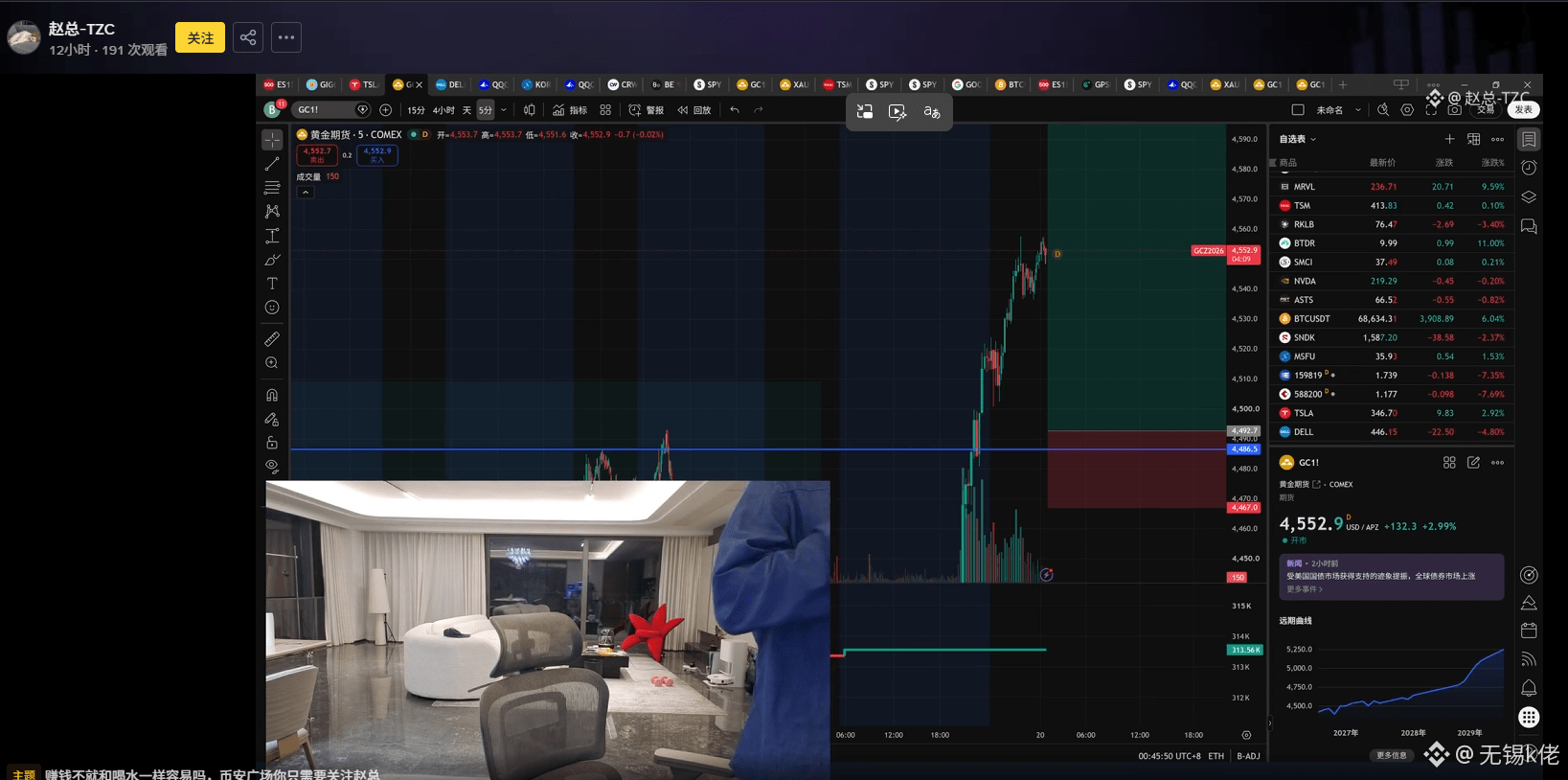Click the 发表 publish button
Screen dimensions: 1568x780
(x=1523, y=110)
